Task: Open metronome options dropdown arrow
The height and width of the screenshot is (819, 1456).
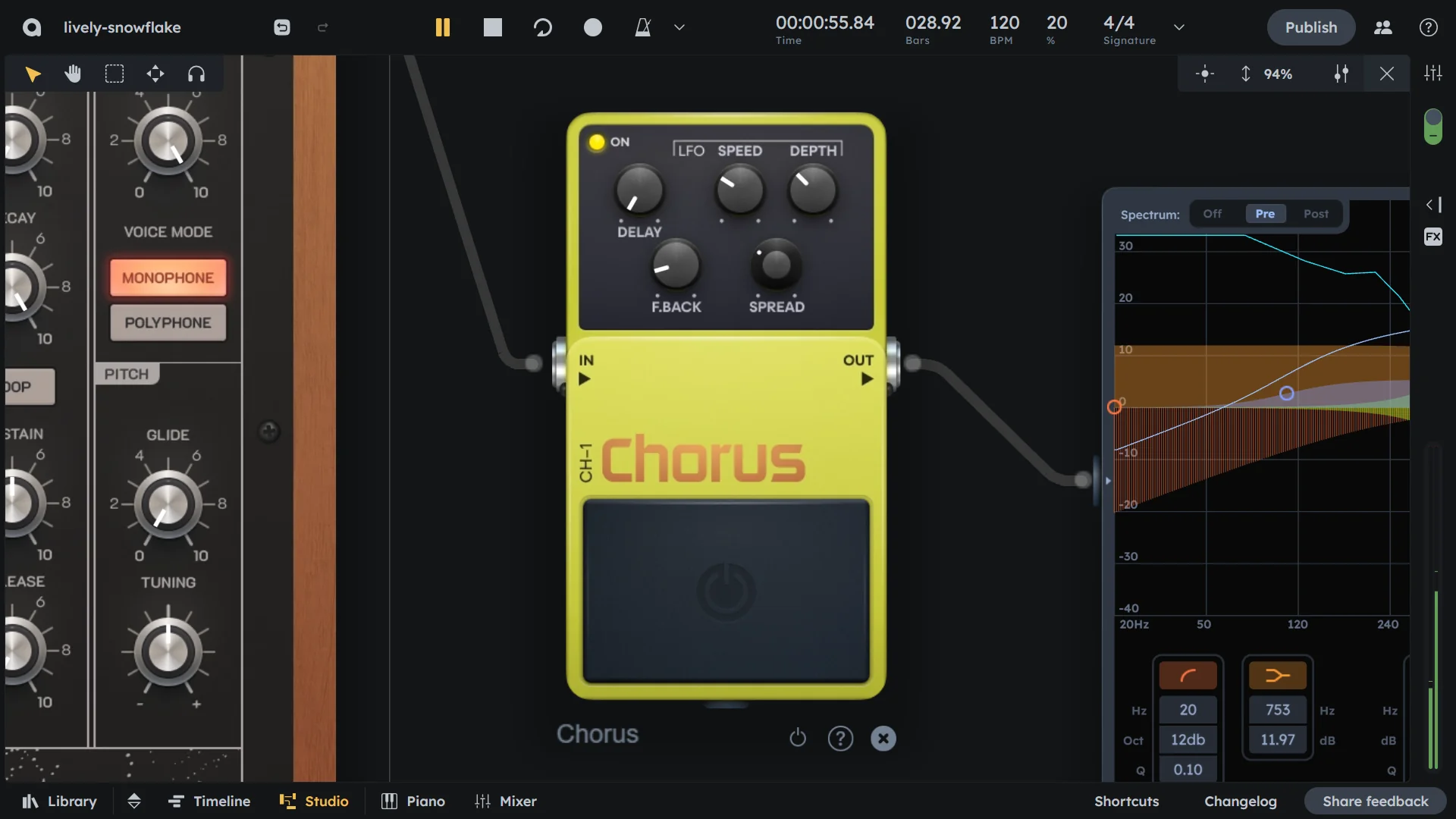Action: [x=679, y=27]
